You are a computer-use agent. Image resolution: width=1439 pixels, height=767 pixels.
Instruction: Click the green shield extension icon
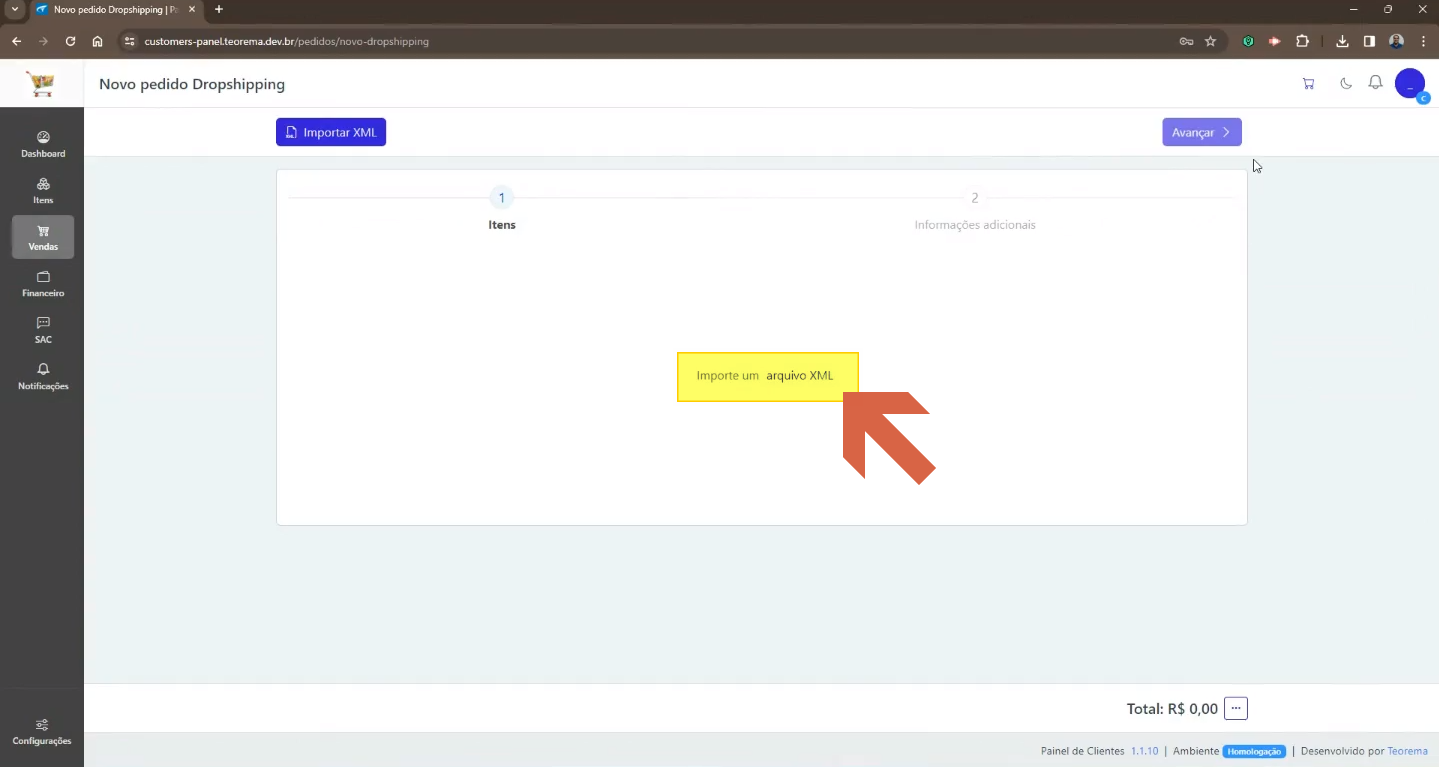[x=1248, y=41]
